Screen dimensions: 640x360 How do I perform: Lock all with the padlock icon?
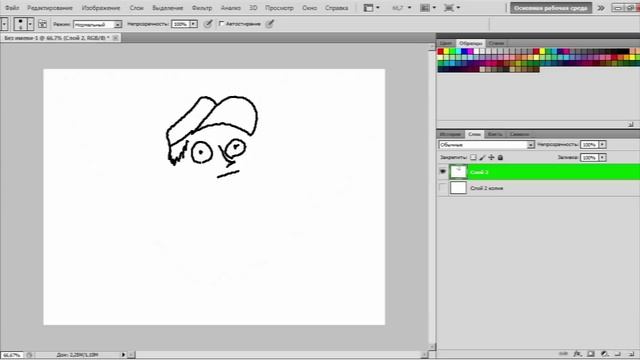pyautogui.click(x=500, y=157)
